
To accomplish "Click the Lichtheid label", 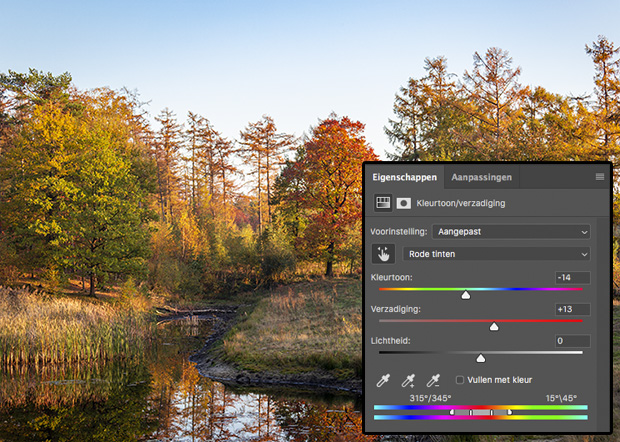I will (x=390, y=341).
